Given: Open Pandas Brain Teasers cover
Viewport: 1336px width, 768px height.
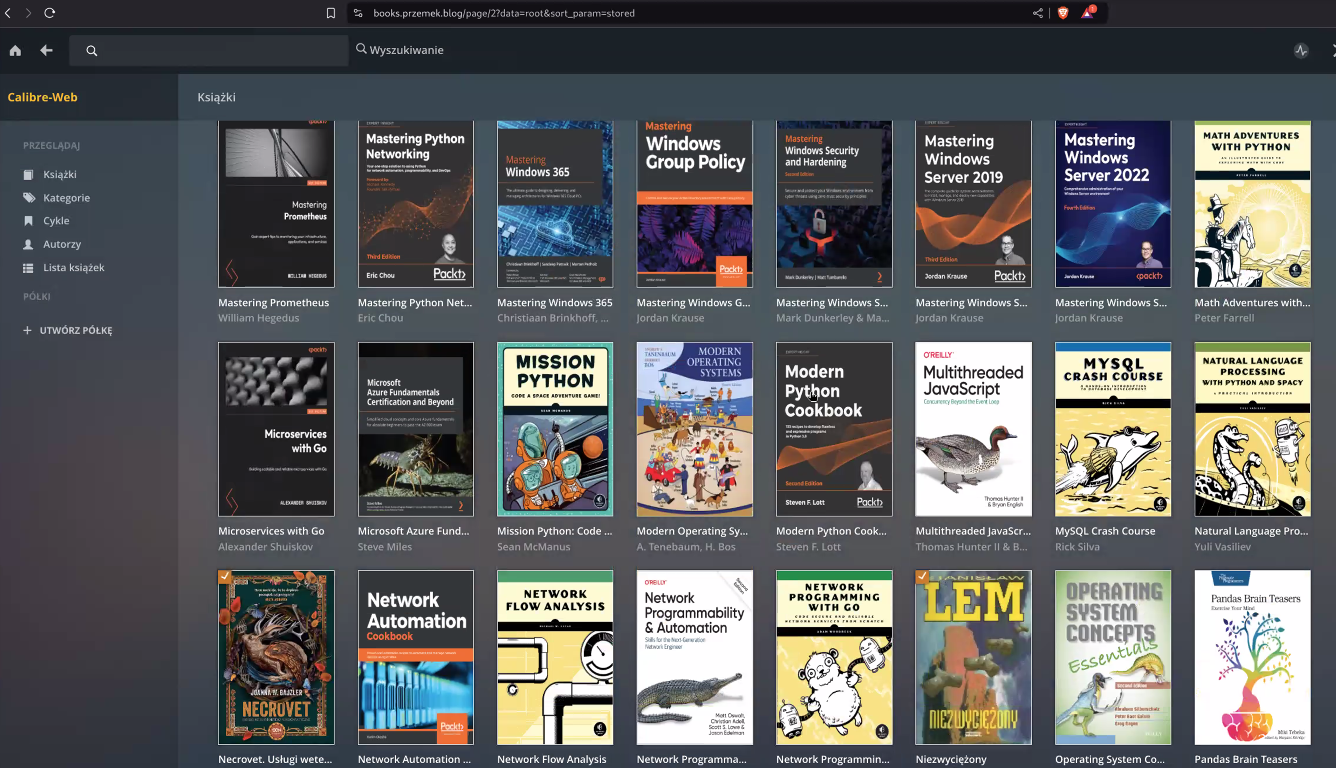Looking at the screenshot, I should (1252, 657).
